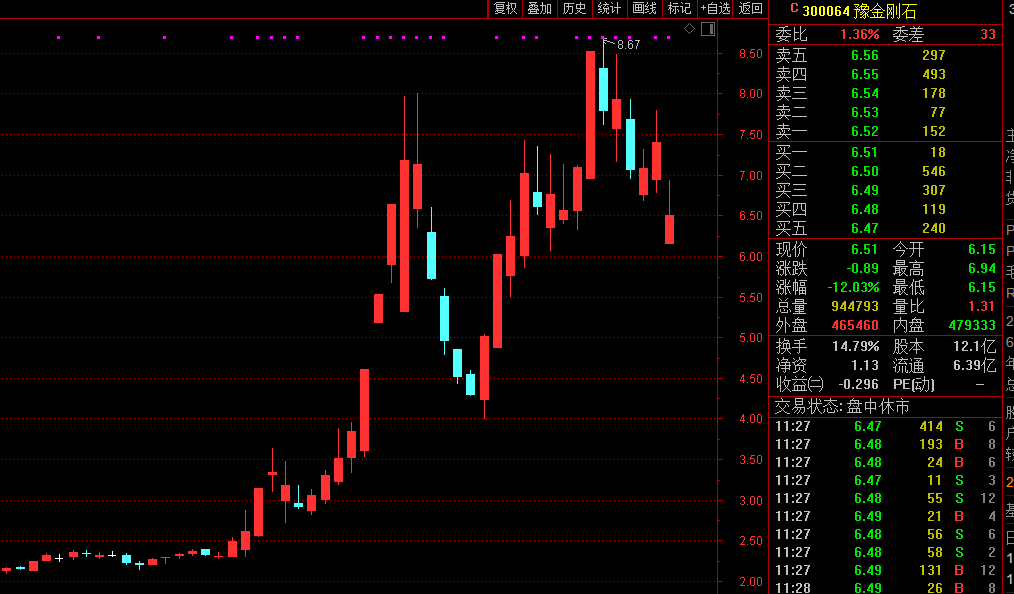Click the diamond icon above the chart

coord(689,29)
